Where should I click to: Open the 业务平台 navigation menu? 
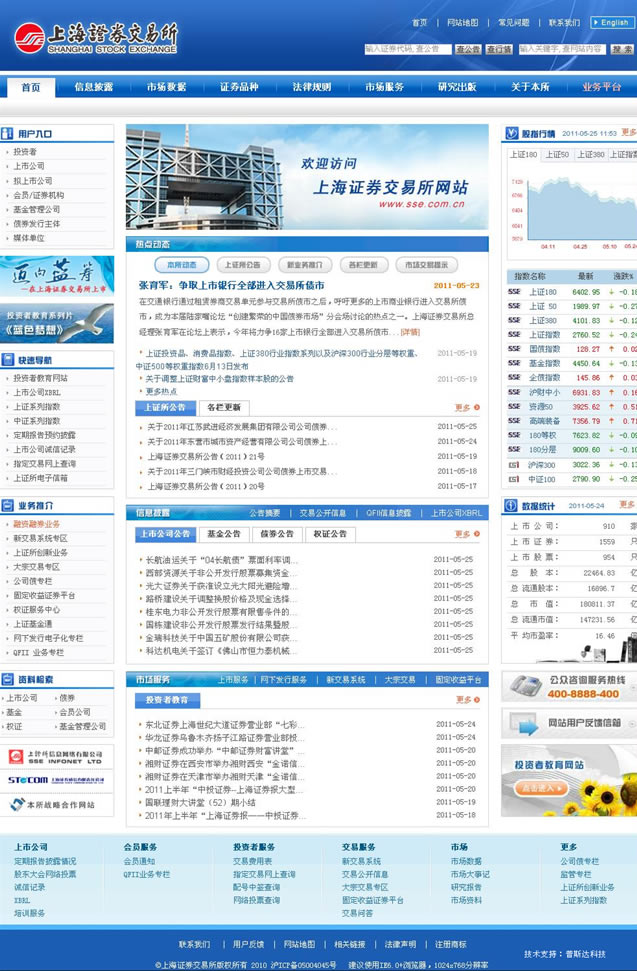601,87
